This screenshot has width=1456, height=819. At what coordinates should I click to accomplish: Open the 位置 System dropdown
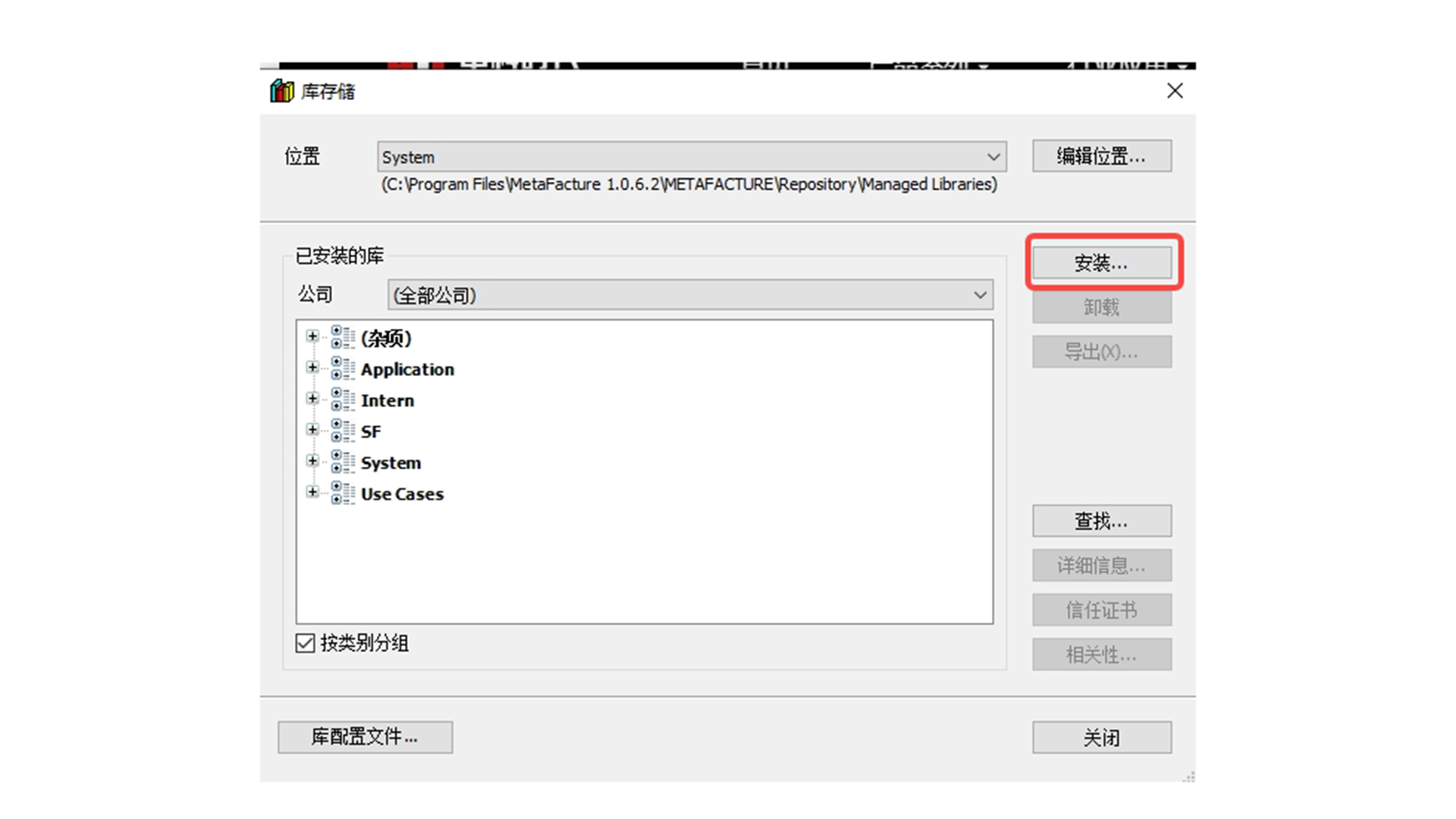click(993, 157)
